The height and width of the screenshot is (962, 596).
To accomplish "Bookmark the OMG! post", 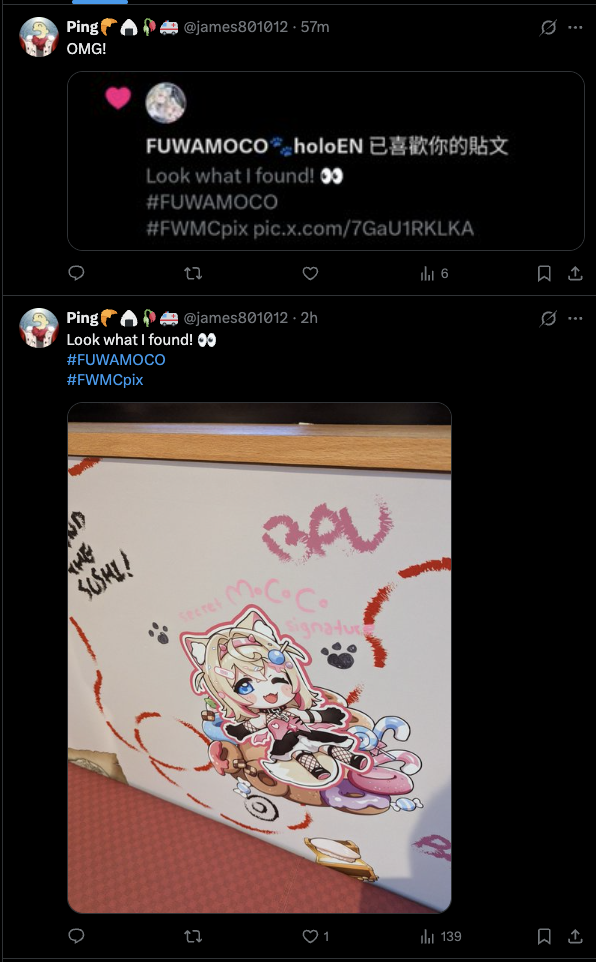I will (x=544, y=273).
